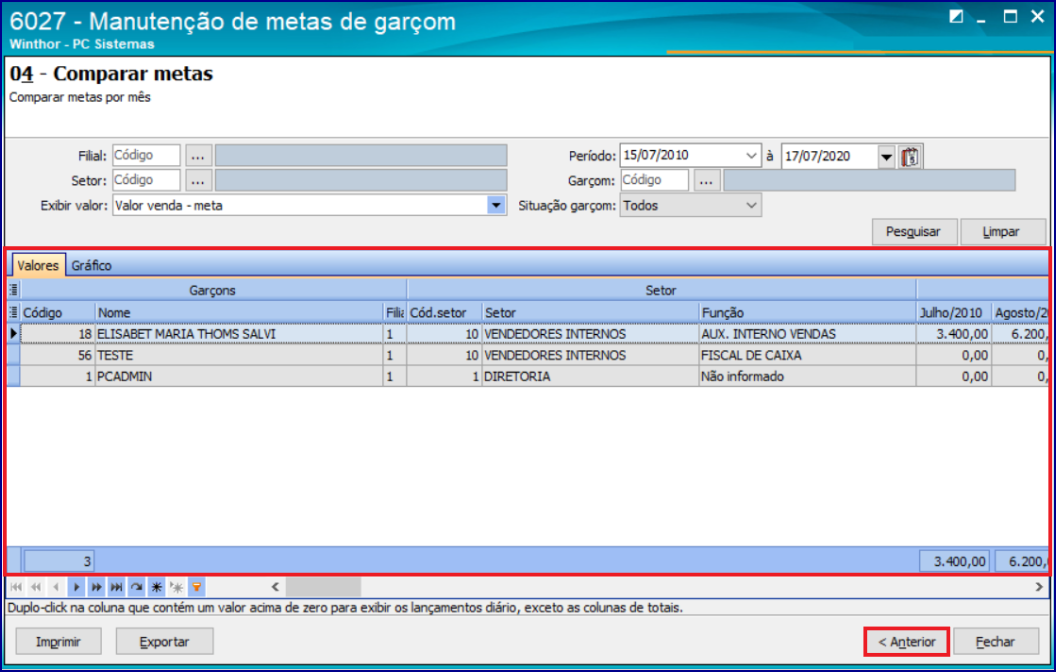
Task: Click the Garçom Código input field
Action: pos(655,180)
